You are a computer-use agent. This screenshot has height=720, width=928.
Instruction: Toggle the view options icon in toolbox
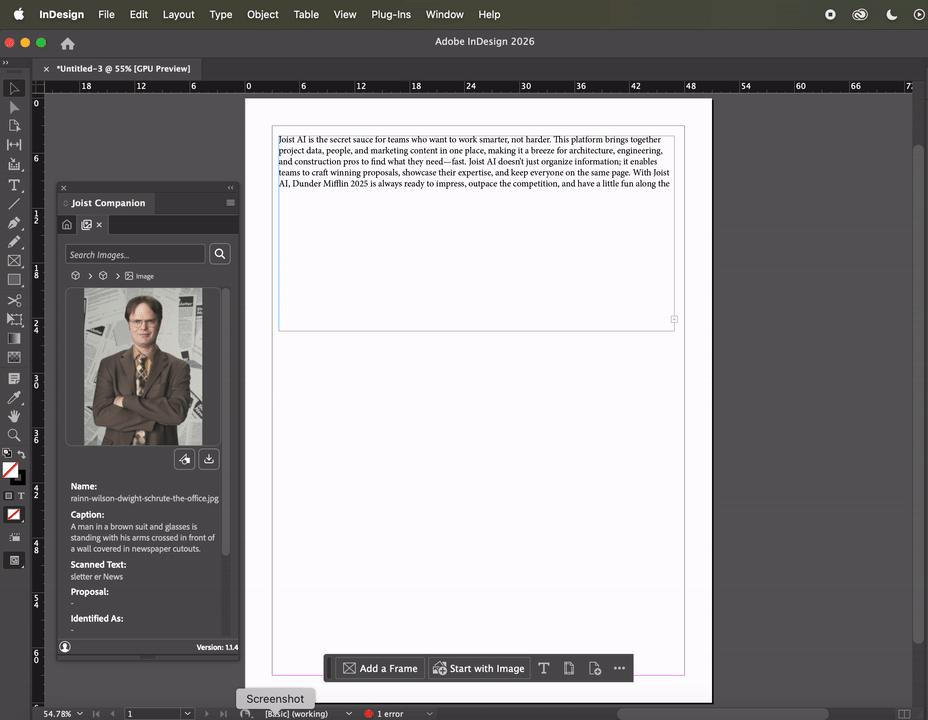coord(14,538)
